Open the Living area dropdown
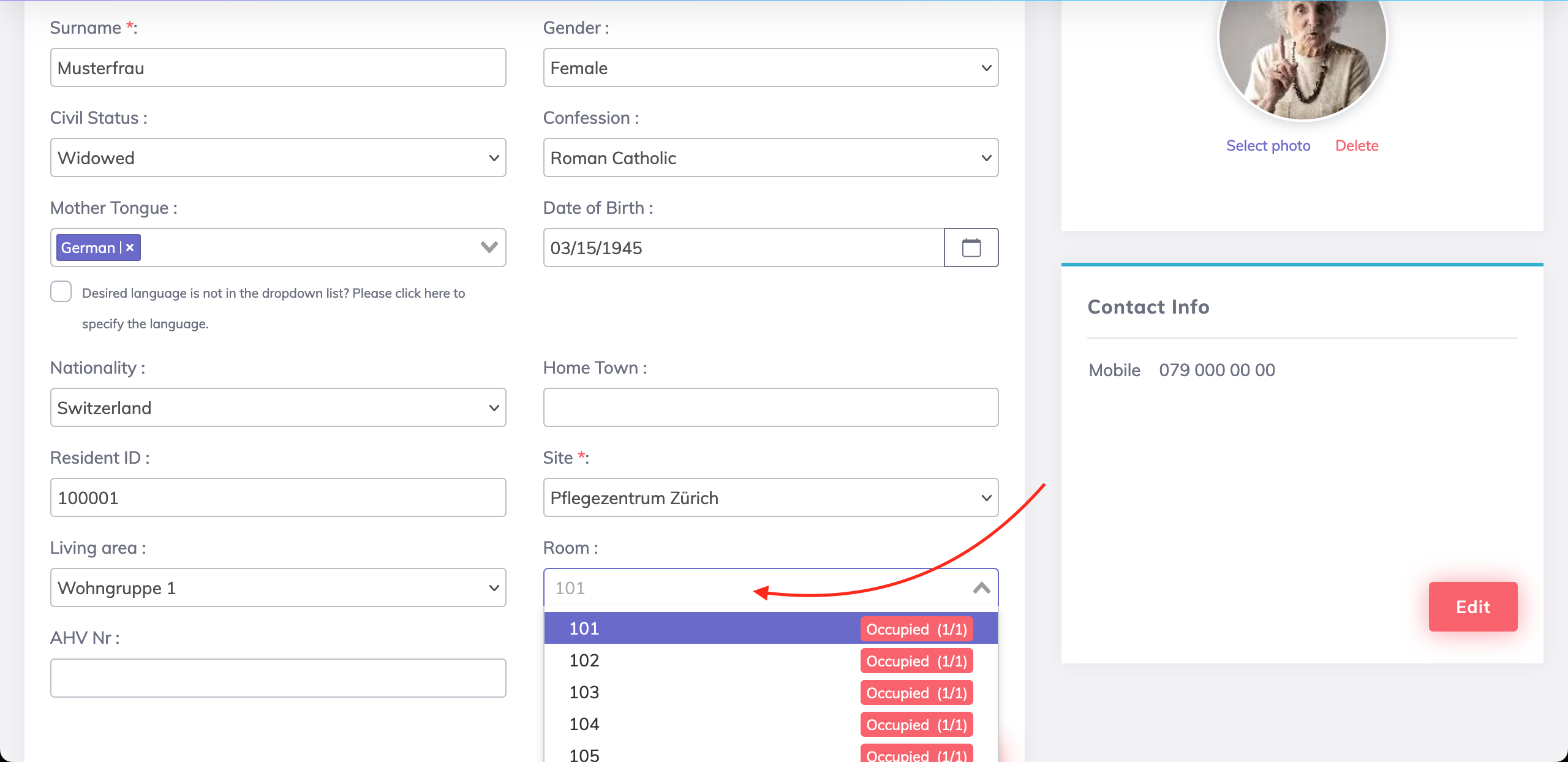1568x762 pixels. click(278, 588)
